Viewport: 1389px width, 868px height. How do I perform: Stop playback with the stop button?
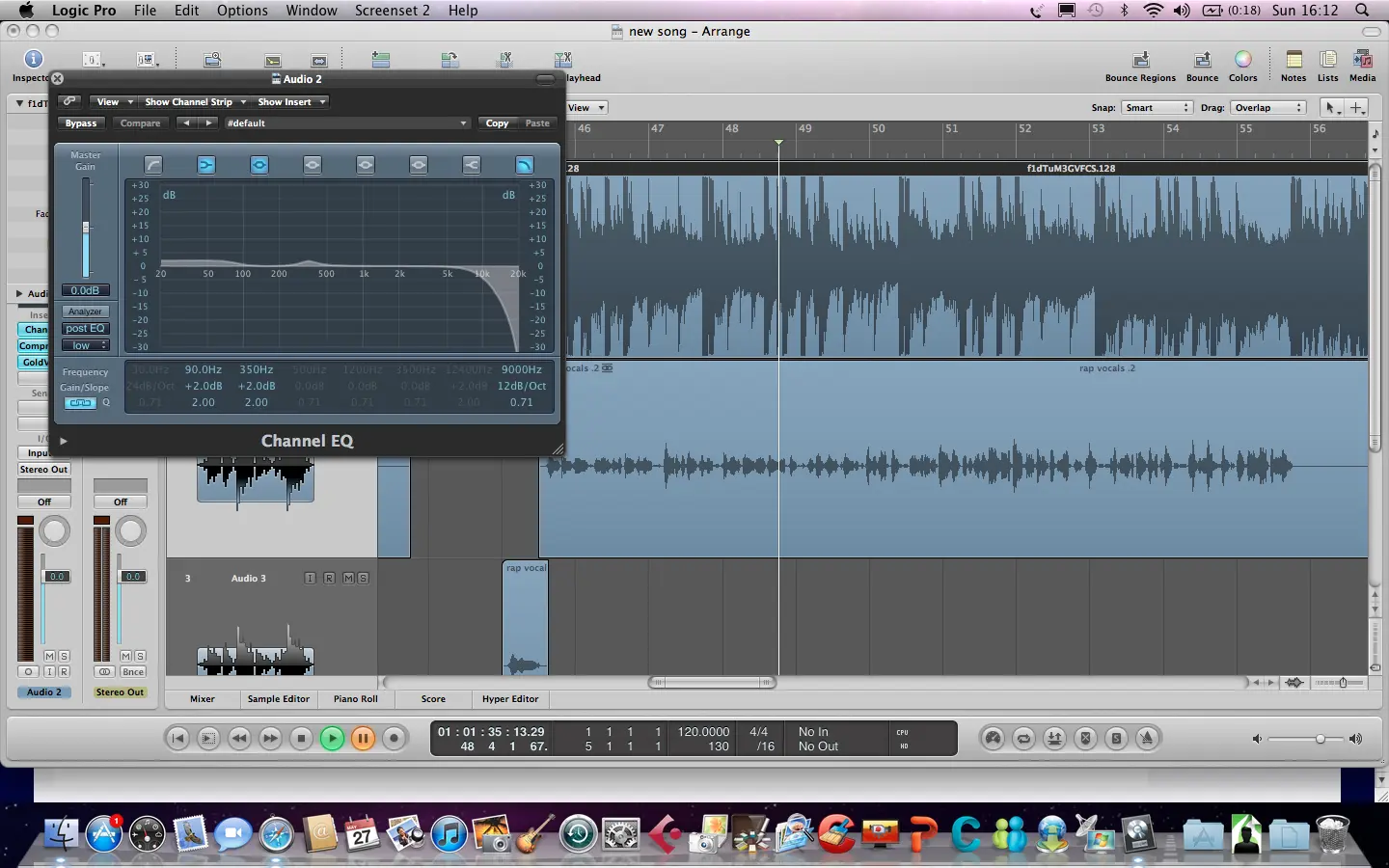click(x=301, y=739)
